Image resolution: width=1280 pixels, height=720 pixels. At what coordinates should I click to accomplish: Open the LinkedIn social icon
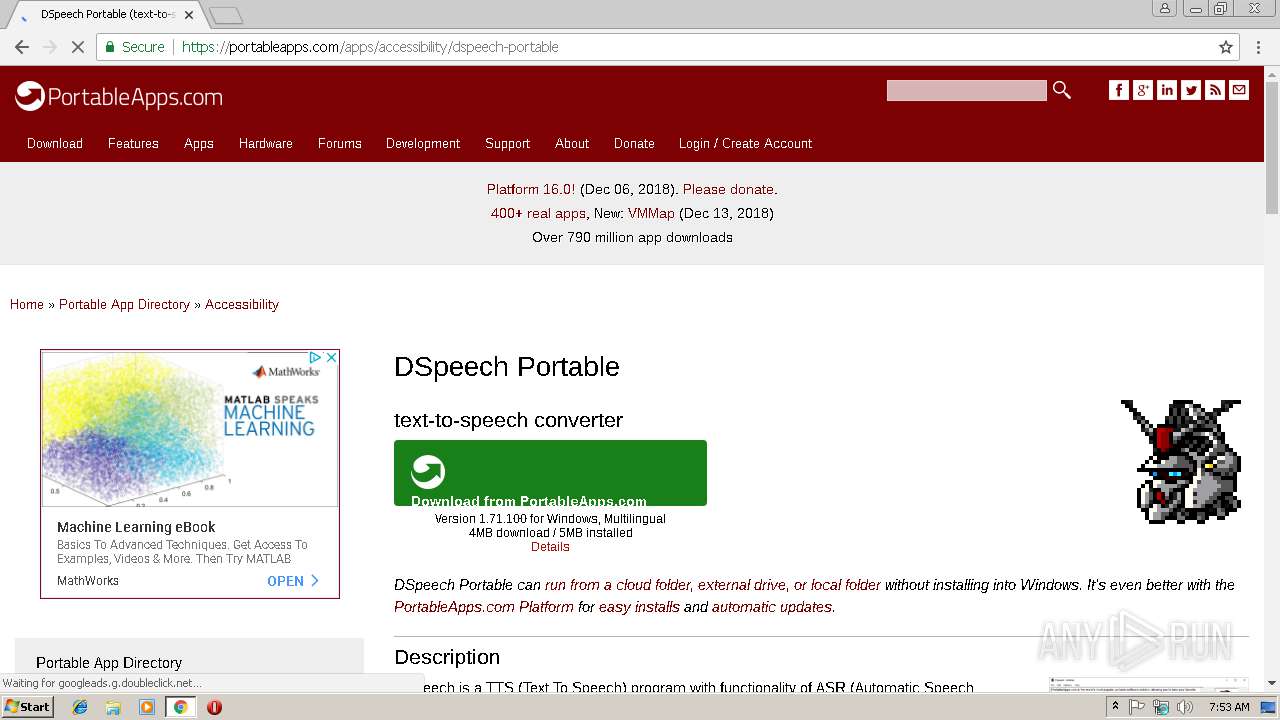pos(1167,90)
